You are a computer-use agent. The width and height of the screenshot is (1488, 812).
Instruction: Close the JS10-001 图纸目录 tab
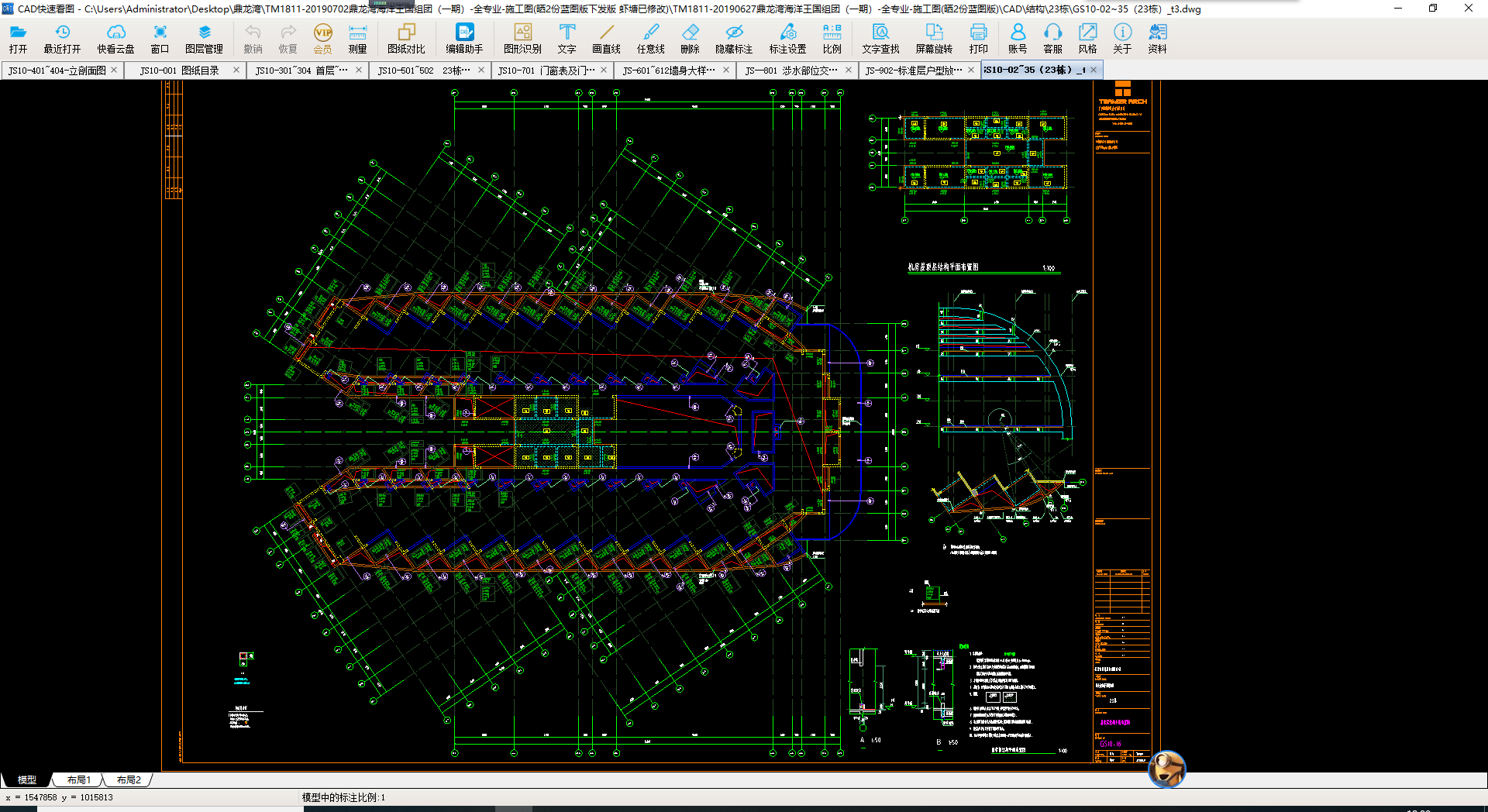[x=236, y=70]
